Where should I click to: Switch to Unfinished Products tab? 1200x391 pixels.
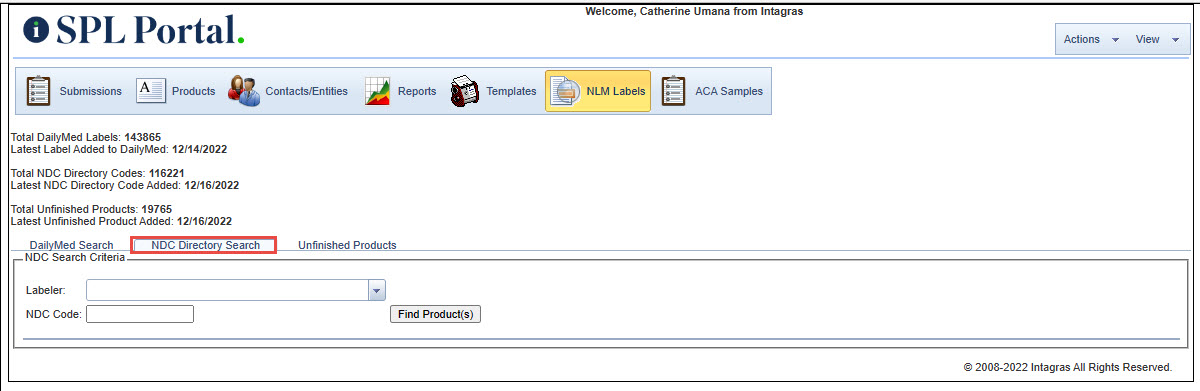pos(347,245)
